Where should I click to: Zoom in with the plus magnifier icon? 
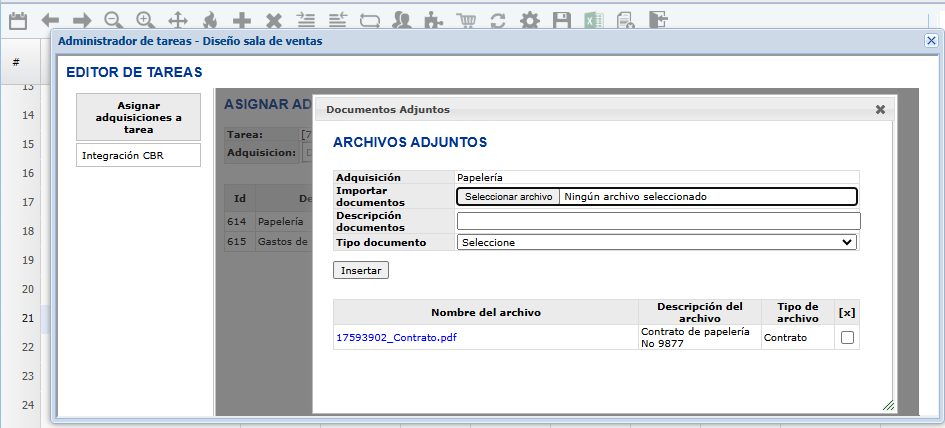pyautogui.click(x=145, y=21)
